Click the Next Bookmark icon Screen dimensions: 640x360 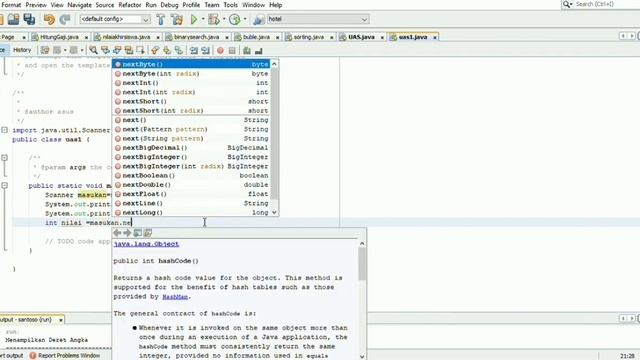click(167, 50)
